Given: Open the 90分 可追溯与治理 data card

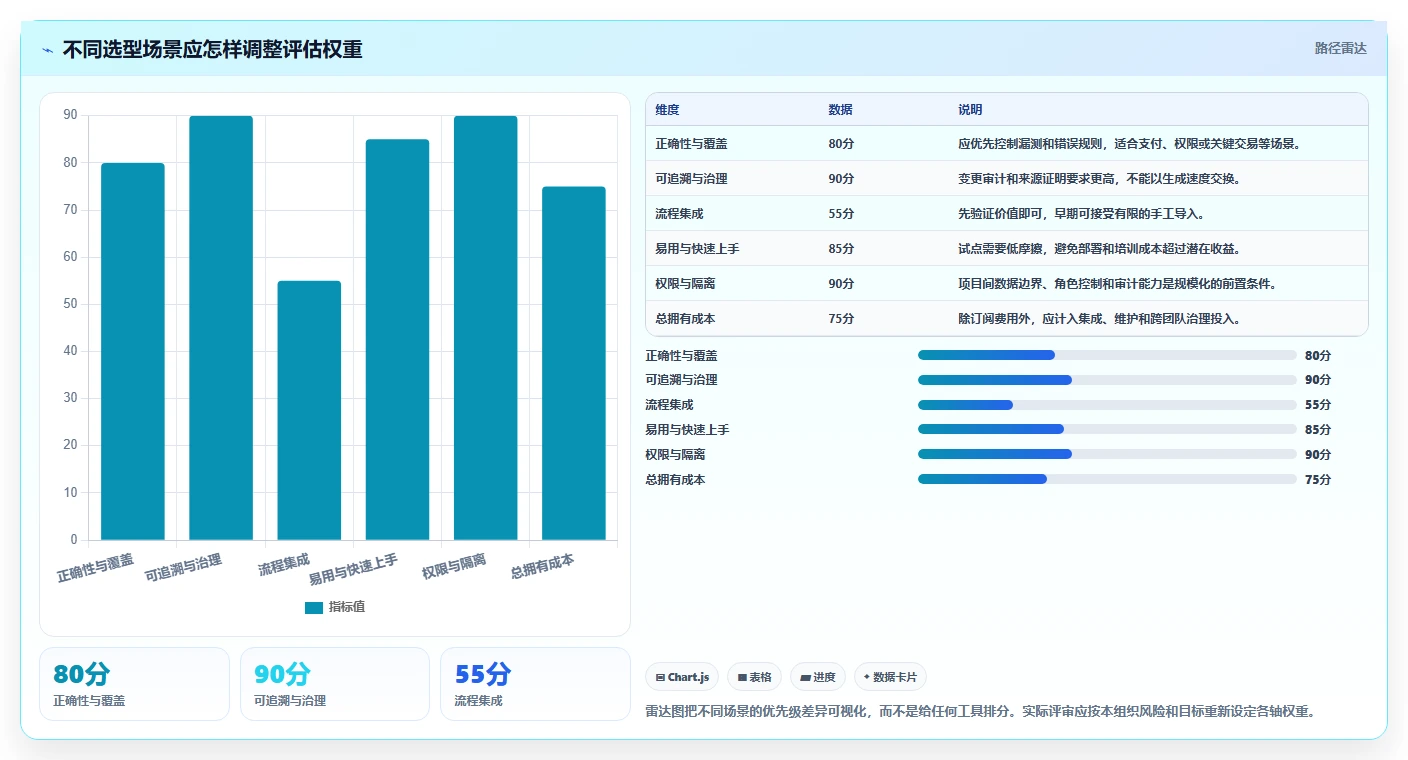Looking at the screenshot, I should [x=335, y=684].
